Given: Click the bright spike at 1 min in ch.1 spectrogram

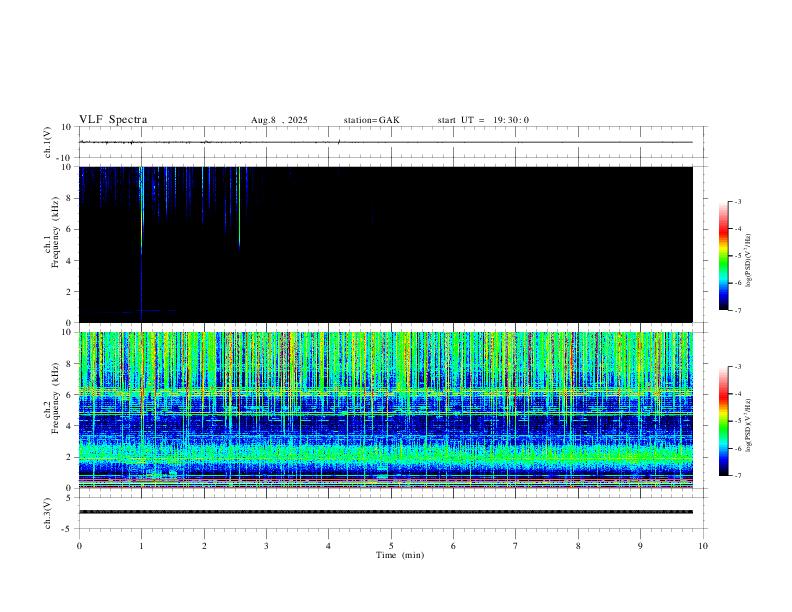Looking at the screenshot, I should 141,212.
